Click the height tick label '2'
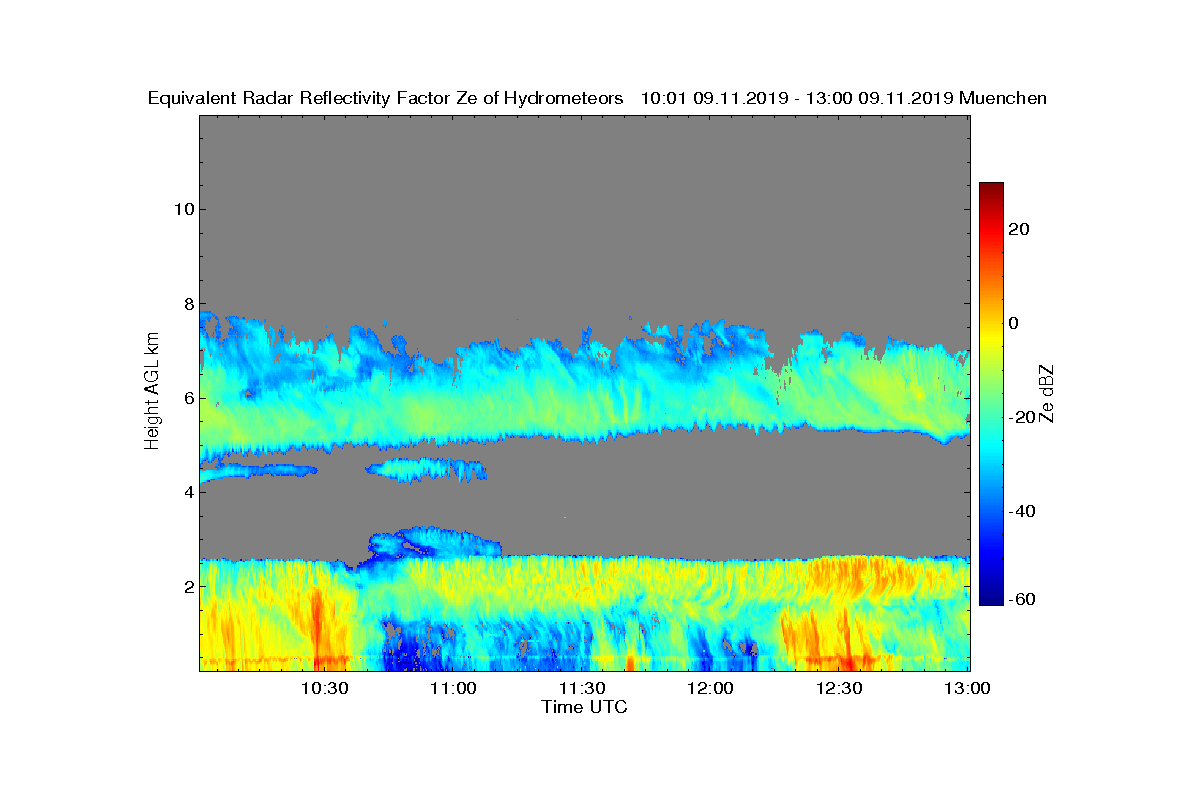This screenshot has height=800, width=1200. [x=187, y=586]
